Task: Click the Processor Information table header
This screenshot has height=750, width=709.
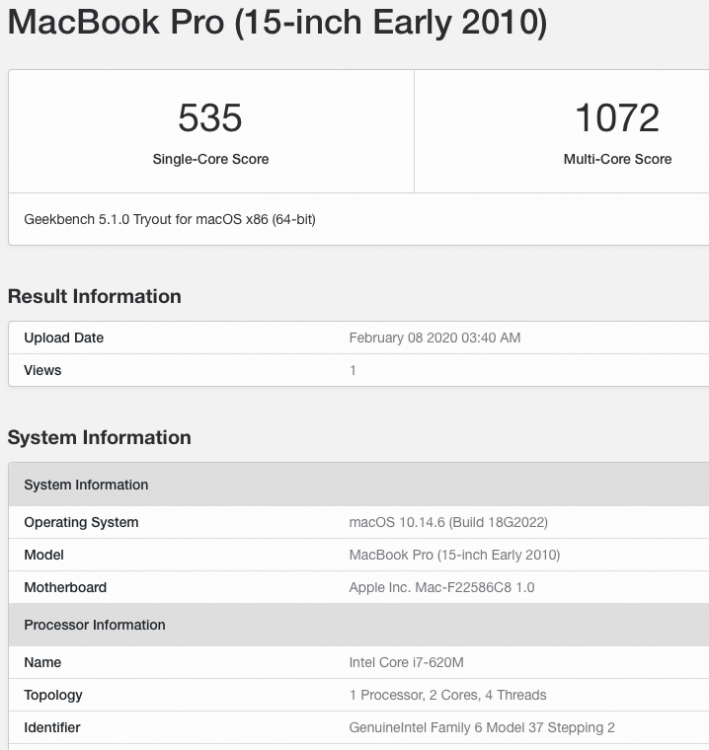Action: (359, 625)
